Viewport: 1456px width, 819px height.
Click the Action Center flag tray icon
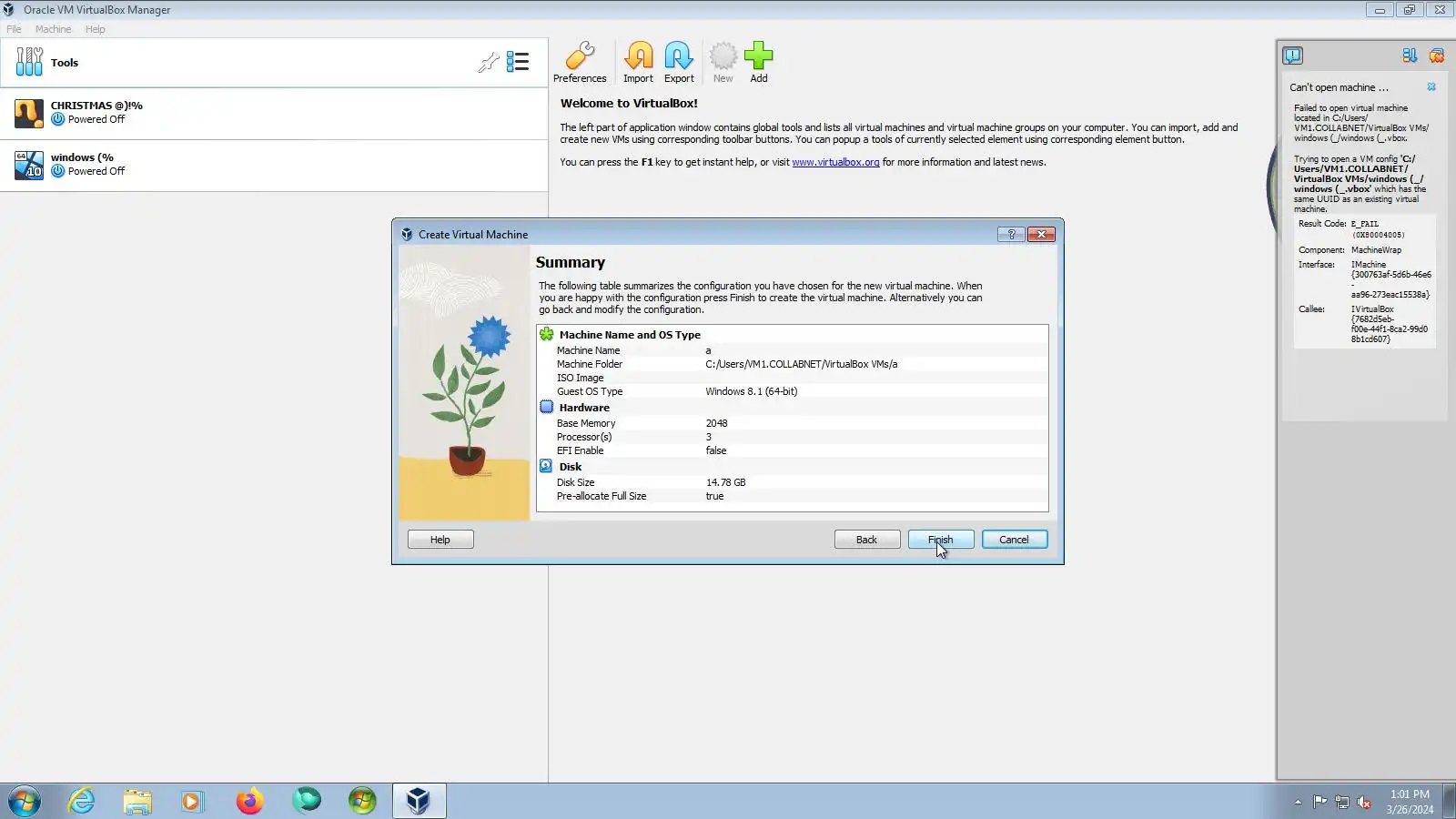(x=1319, y=803)
